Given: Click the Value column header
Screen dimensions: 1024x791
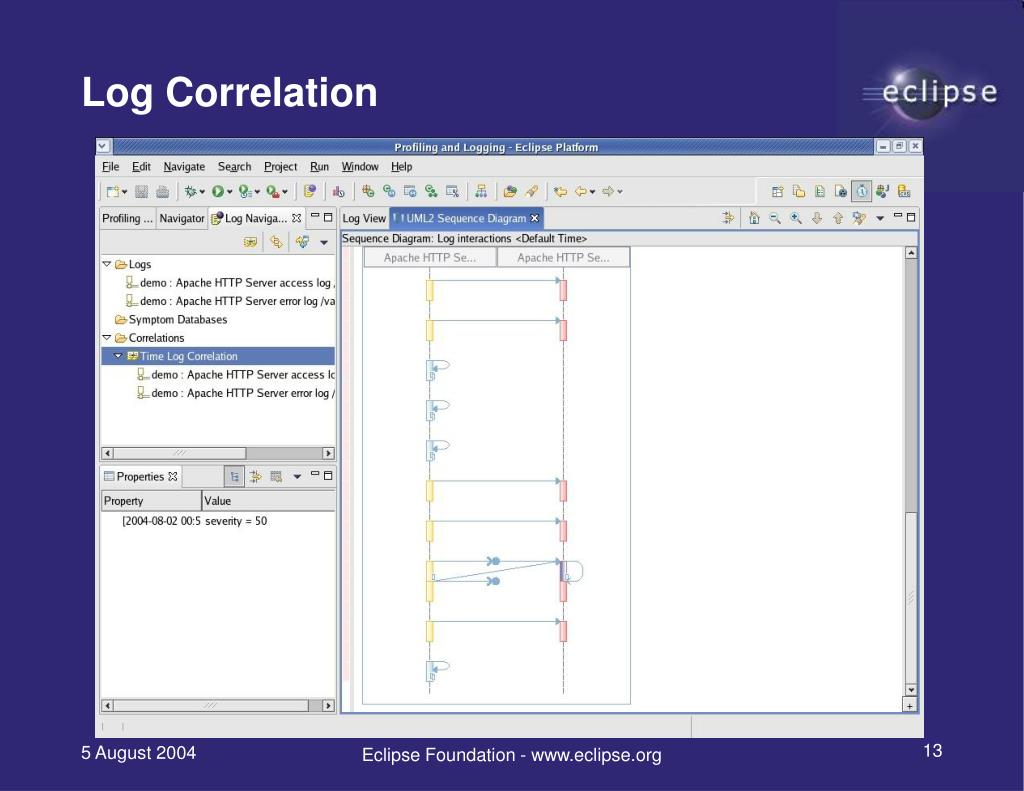Looking at the screenshot, I should (x=268, y=501).
